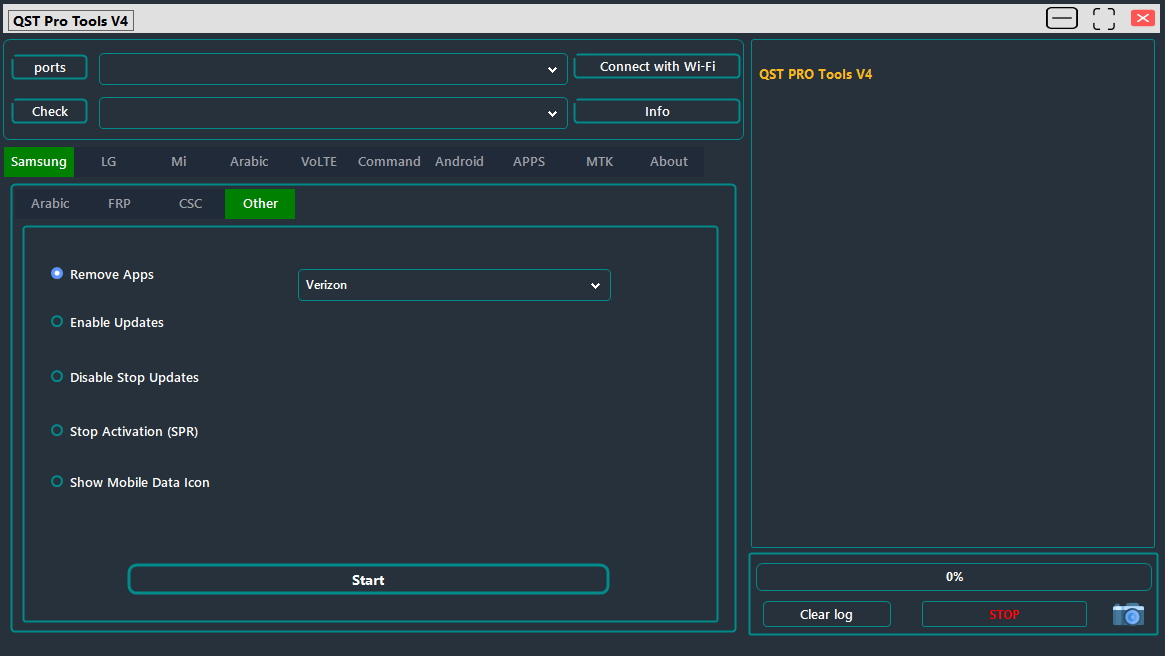
Task: Click the camera screenshot icon
Action: [x=1128, y=614]
